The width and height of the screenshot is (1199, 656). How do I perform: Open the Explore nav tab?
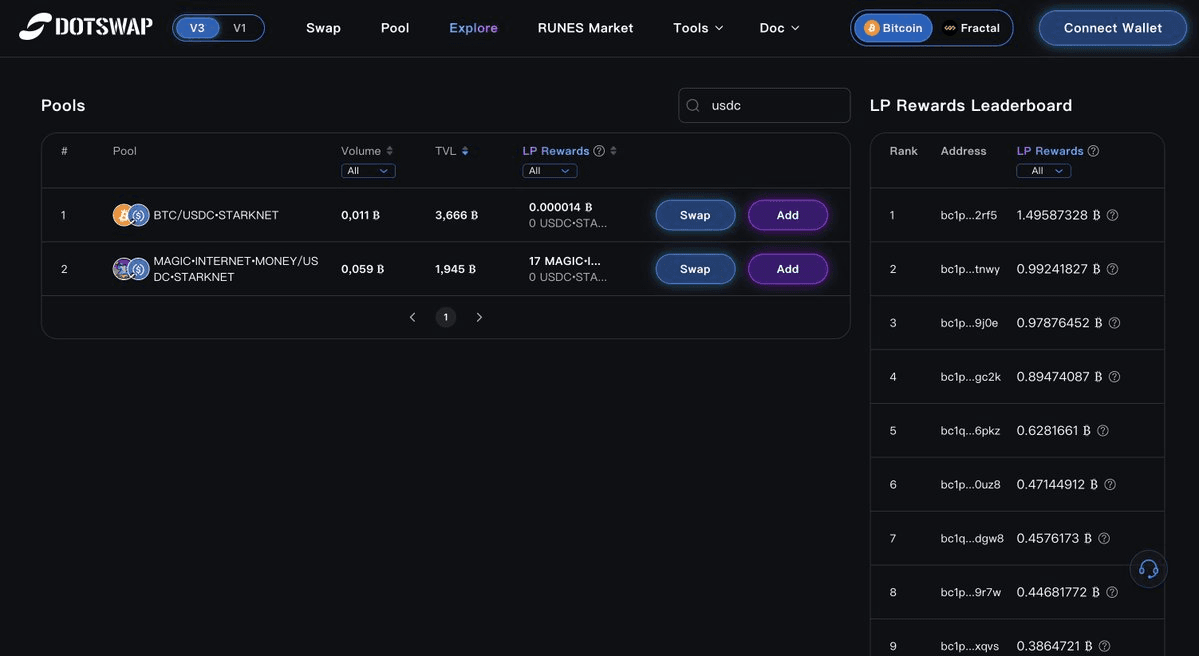473,28
